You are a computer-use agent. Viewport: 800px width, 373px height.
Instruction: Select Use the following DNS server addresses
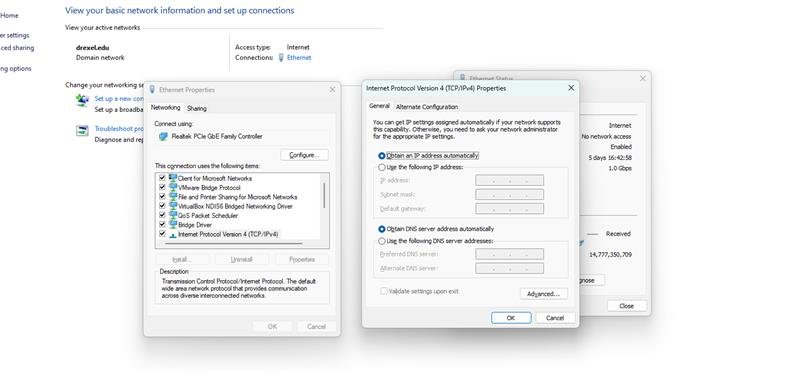coord(382,241)
